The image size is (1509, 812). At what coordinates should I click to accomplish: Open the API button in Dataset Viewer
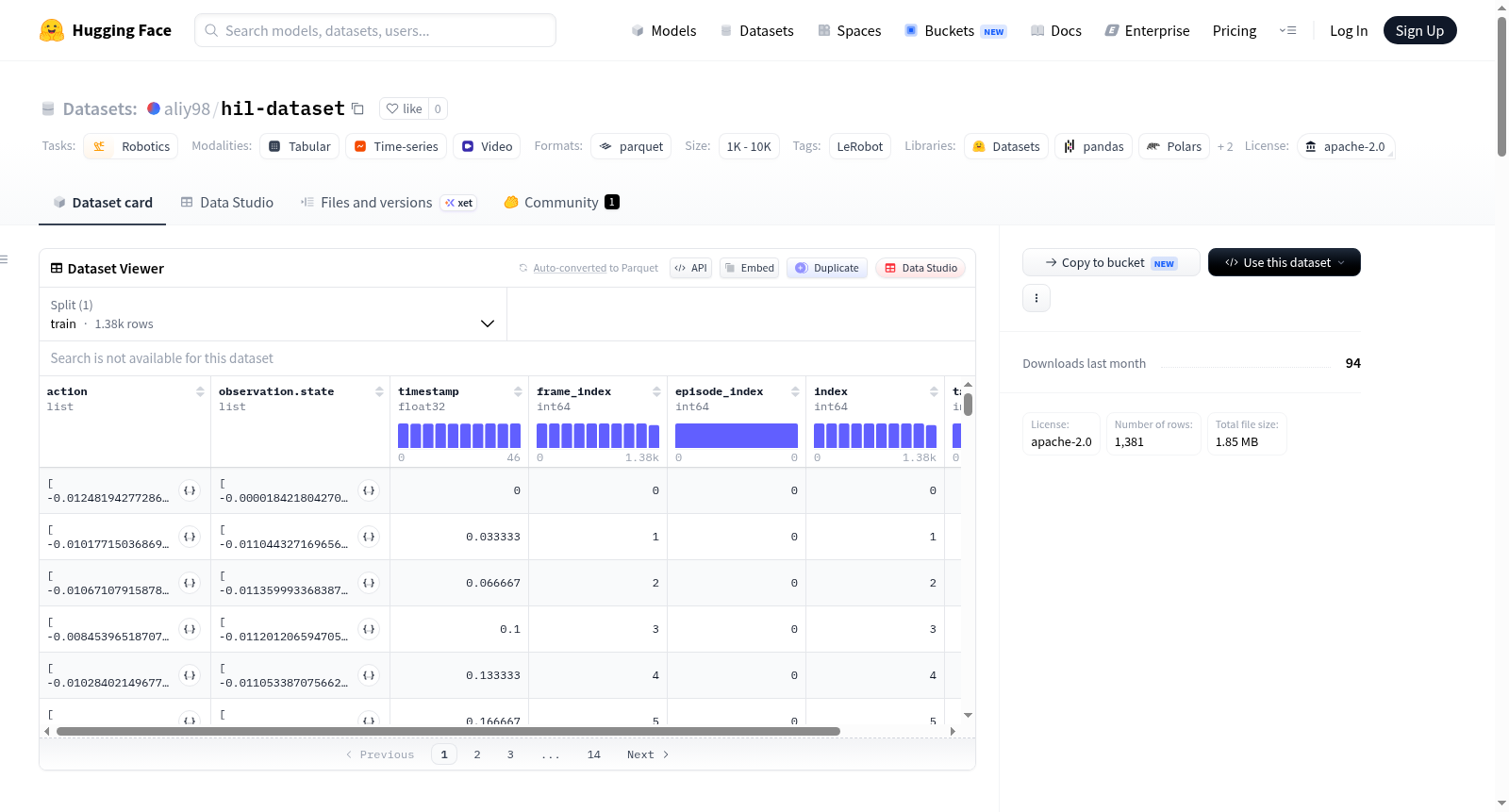pos(691,268)
